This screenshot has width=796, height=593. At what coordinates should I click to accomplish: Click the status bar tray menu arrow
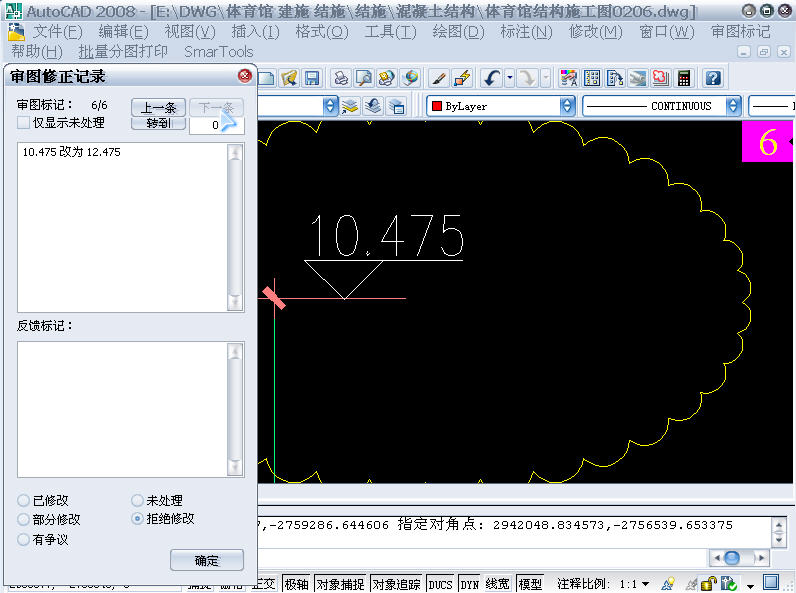pos(750,585)
